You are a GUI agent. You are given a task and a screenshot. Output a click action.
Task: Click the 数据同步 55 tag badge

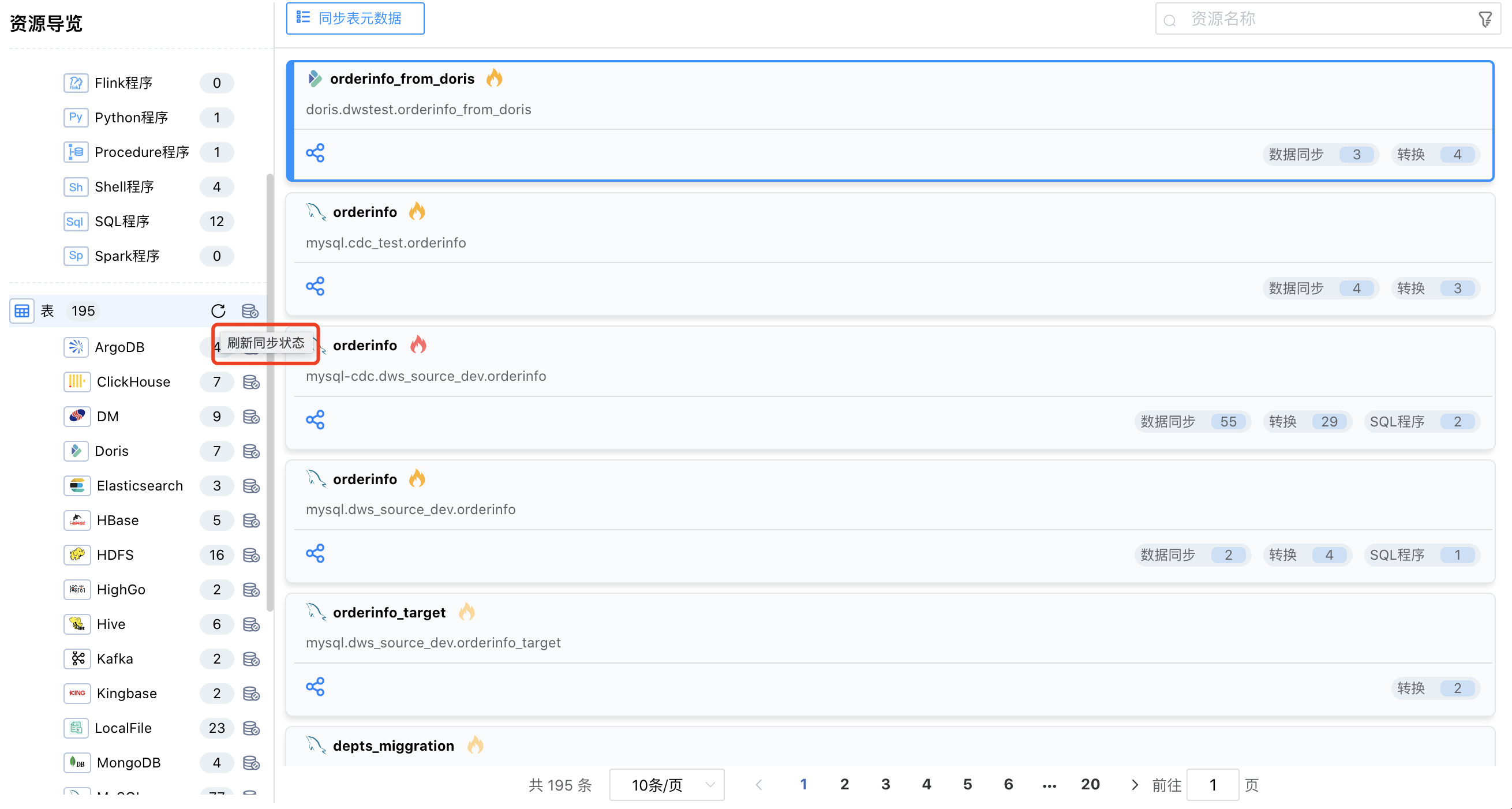pyautogui.click(x=1192, y=422)
